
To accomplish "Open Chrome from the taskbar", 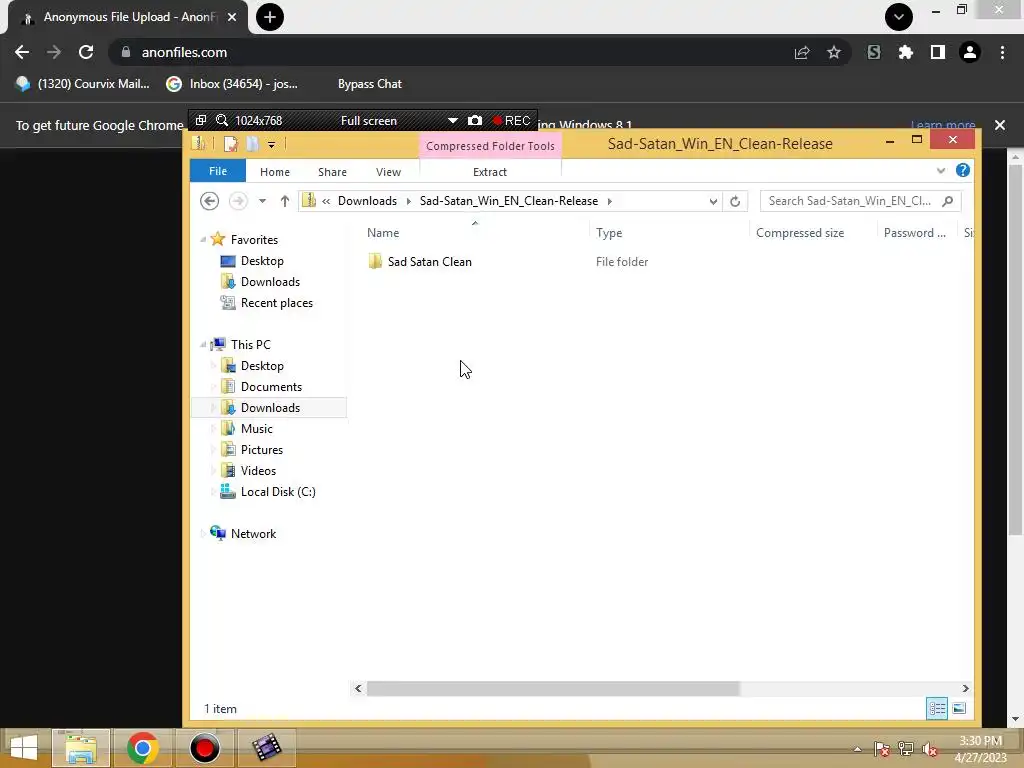I will pos(142,748).
